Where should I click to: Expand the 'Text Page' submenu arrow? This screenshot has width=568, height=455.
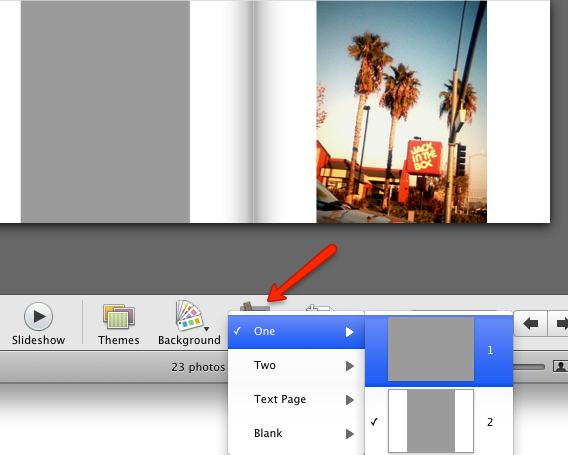pos(350,400)
